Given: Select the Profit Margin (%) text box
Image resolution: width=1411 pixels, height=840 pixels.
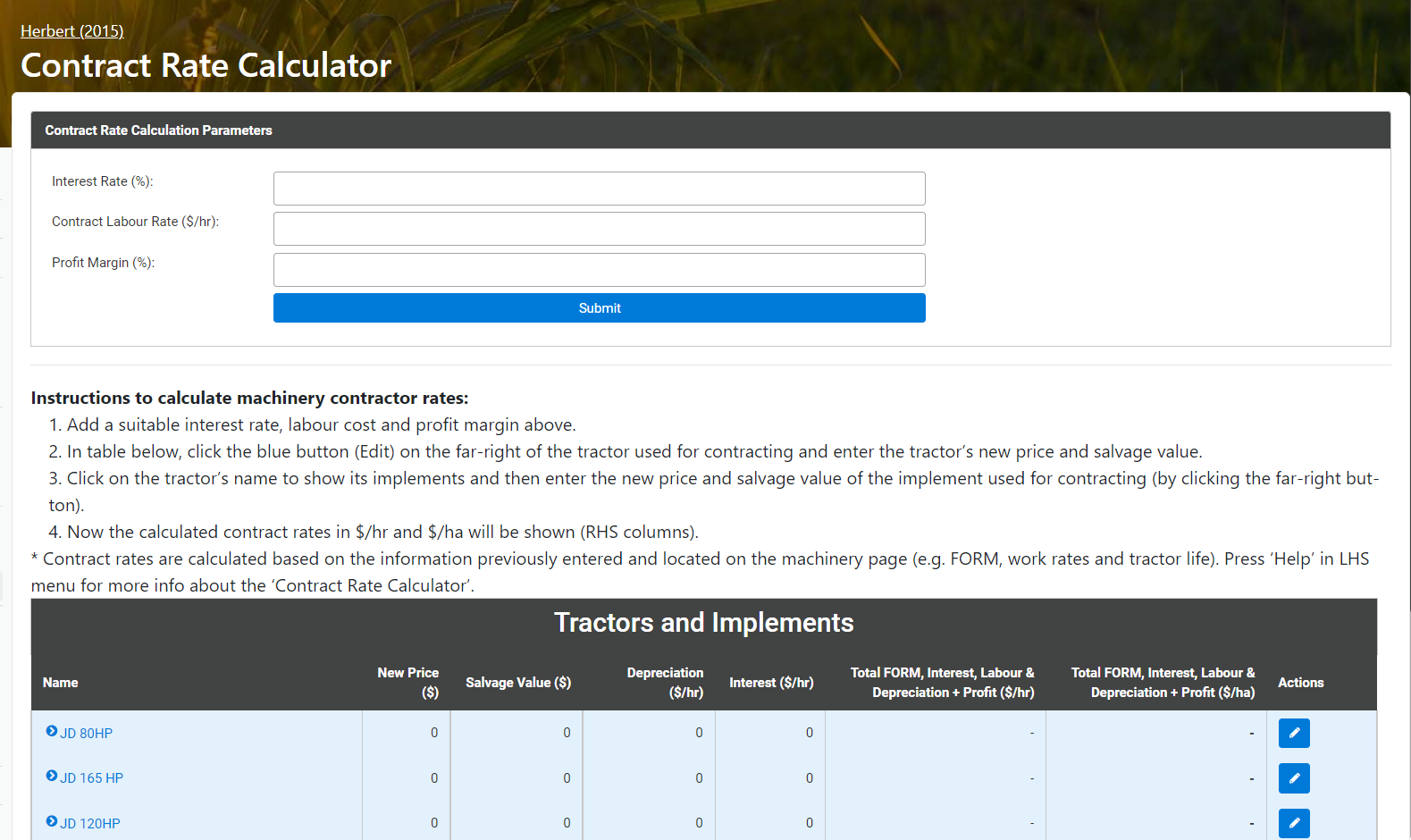Looking at the screenshot, I should coord(599,270).
